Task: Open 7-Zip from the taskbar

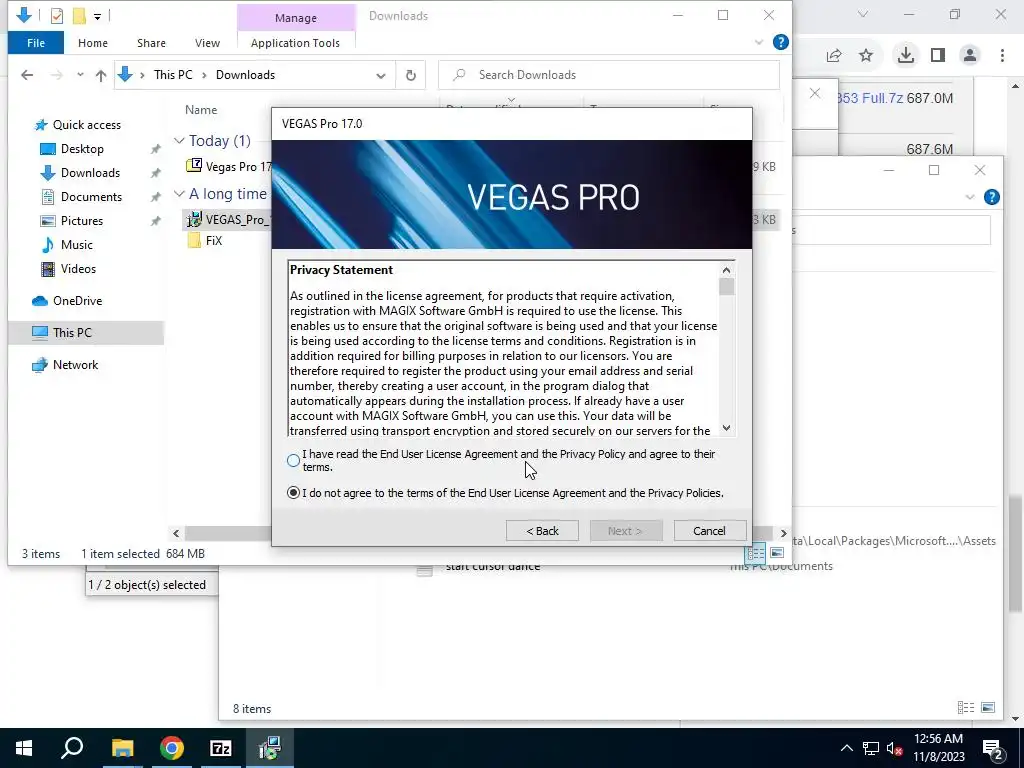Action: [221, 748]
